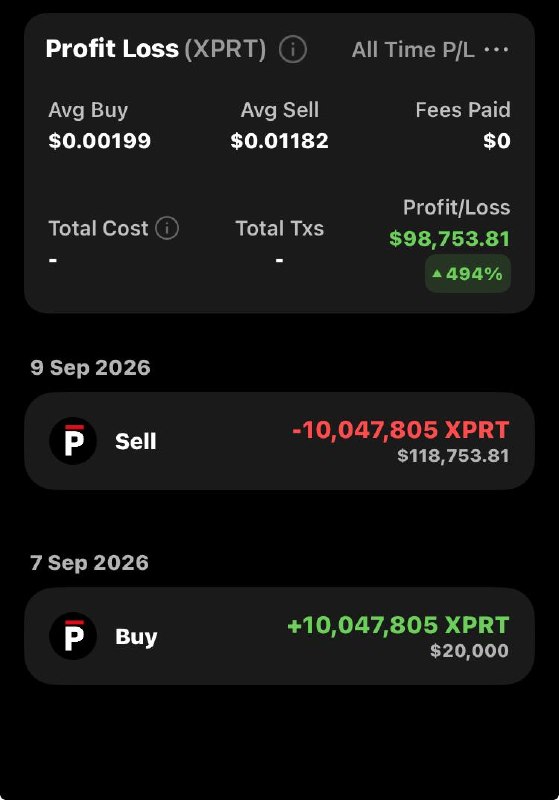Open the All Time P/L selector
Screen dimensions: 559x800
(x=413, y=49)
